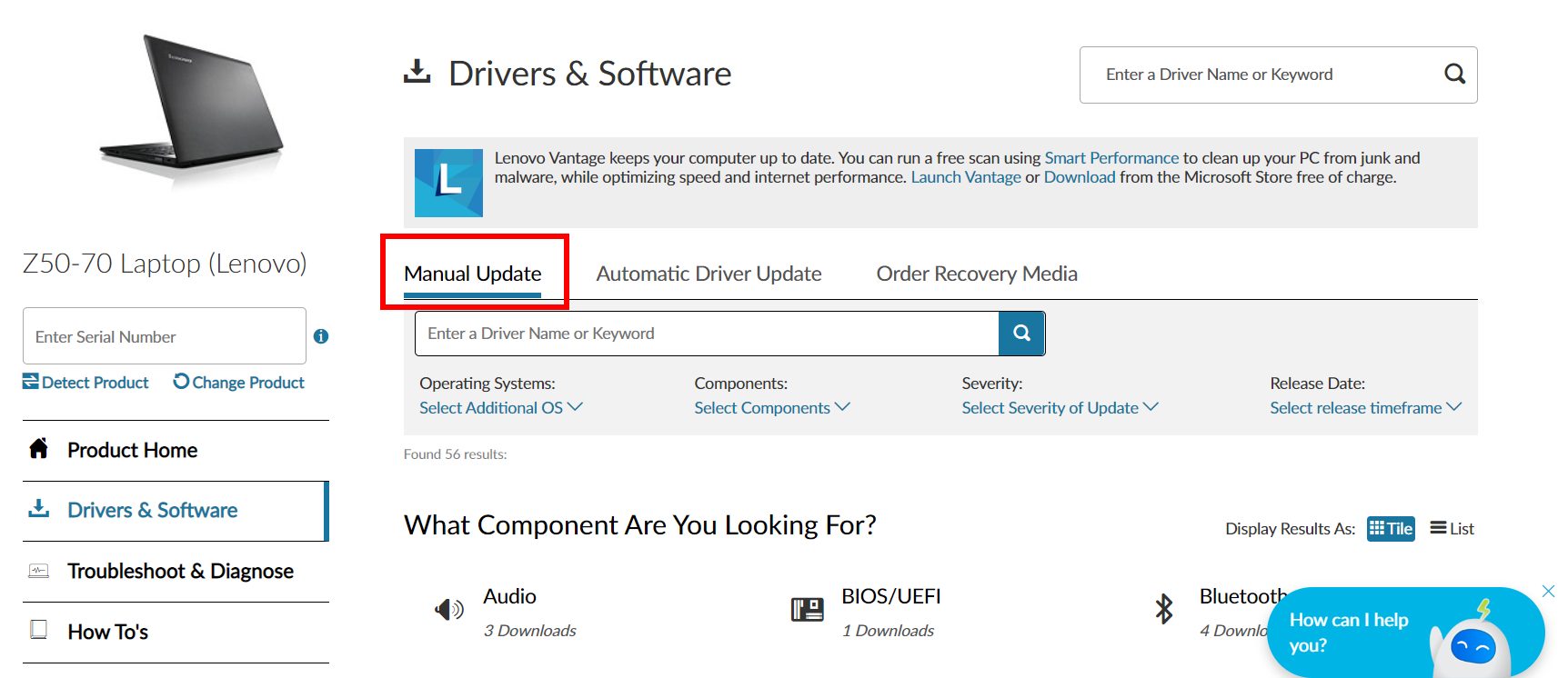1568x678 pixels.
Task: Click the Drivers & Software sidebar download icon
Action: pos(38,508)
